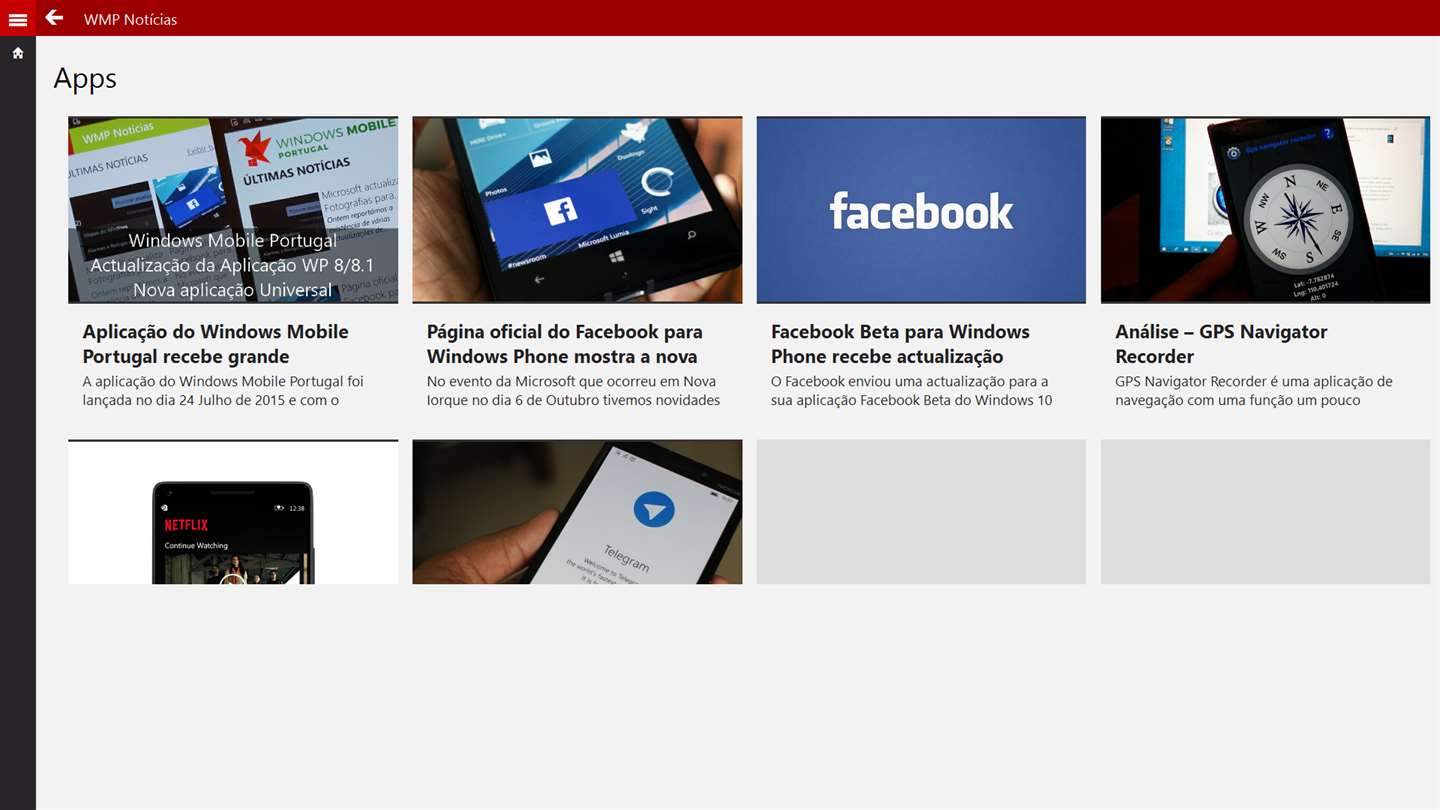Open the Lumia Facebook tile photo
The image size is (1440, 810).
[577, 210]
